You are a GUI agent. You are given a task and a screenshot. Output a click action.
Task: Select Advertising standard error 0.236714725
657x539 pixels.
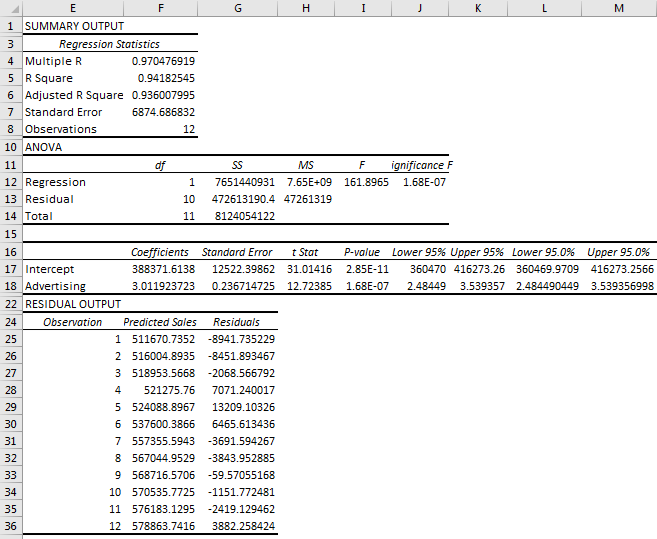coord(243,286)
